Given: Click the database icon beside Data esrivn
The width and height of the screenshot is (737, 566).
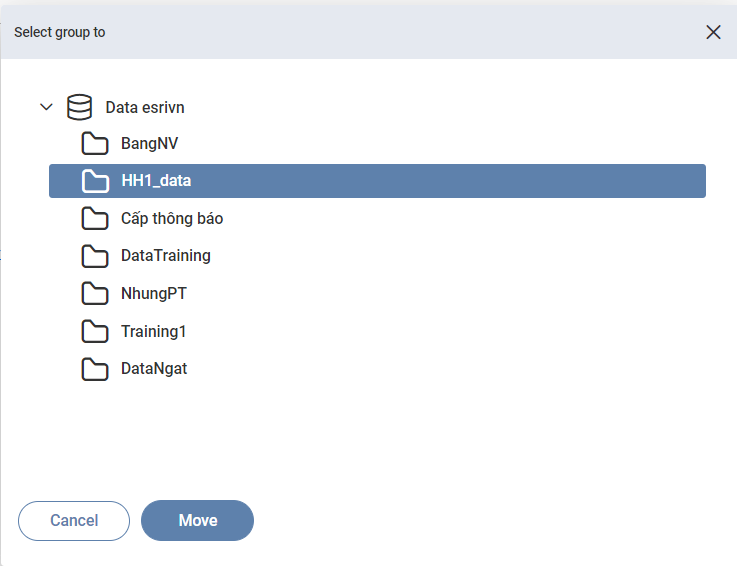Looking at the screenshot, I should click(79, 107).
